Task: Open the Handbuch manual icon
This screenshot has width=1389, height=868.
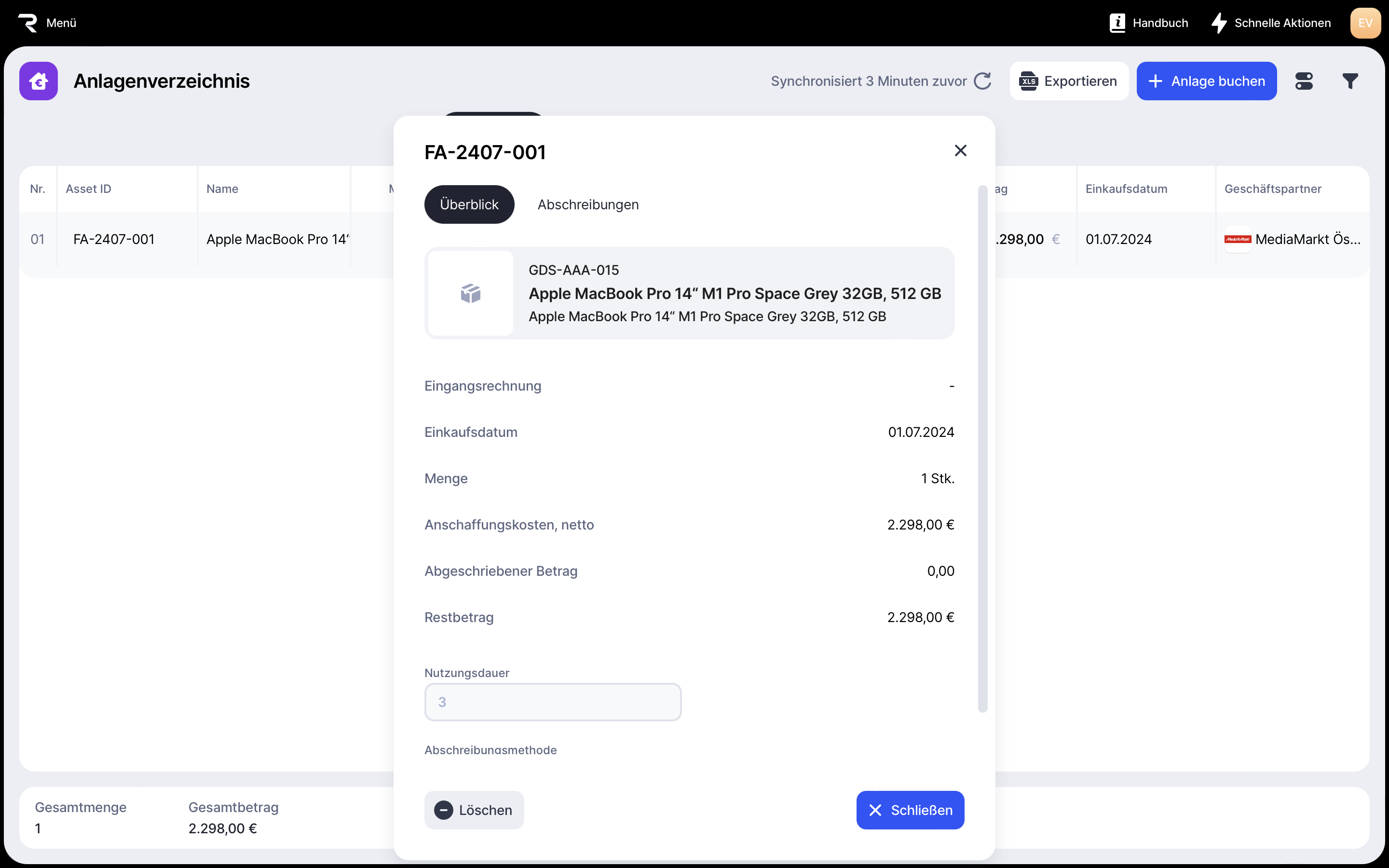Action: [1117, 23]
